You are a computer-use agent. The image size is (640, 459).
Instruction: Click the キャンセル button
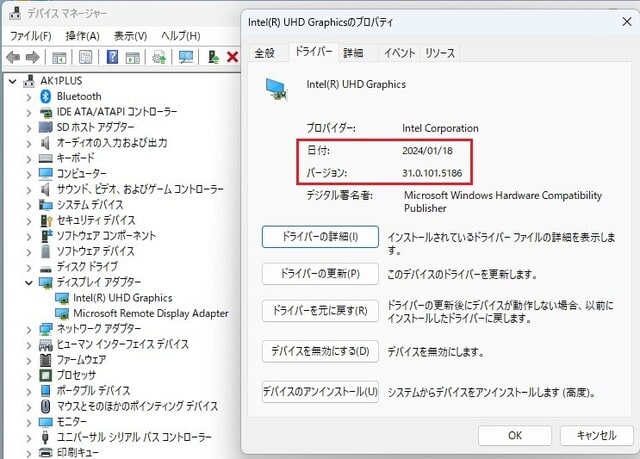[596, 436]
